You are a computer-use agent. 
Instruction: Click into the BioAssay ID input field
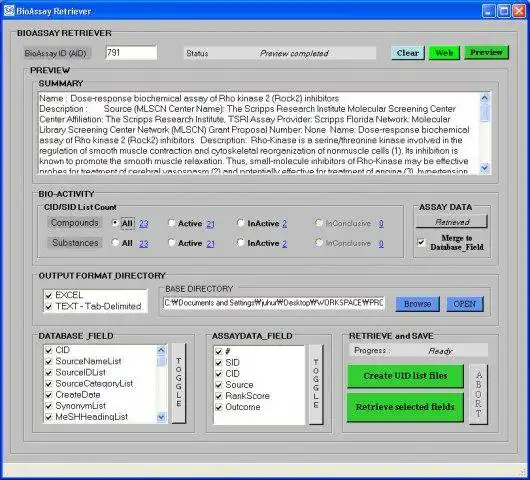click(x=131, y=53)
